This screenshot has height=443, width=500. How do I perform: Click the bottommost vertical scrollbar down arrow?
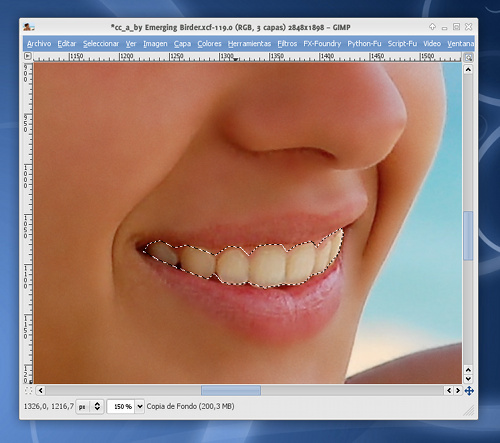coord(468,379)
